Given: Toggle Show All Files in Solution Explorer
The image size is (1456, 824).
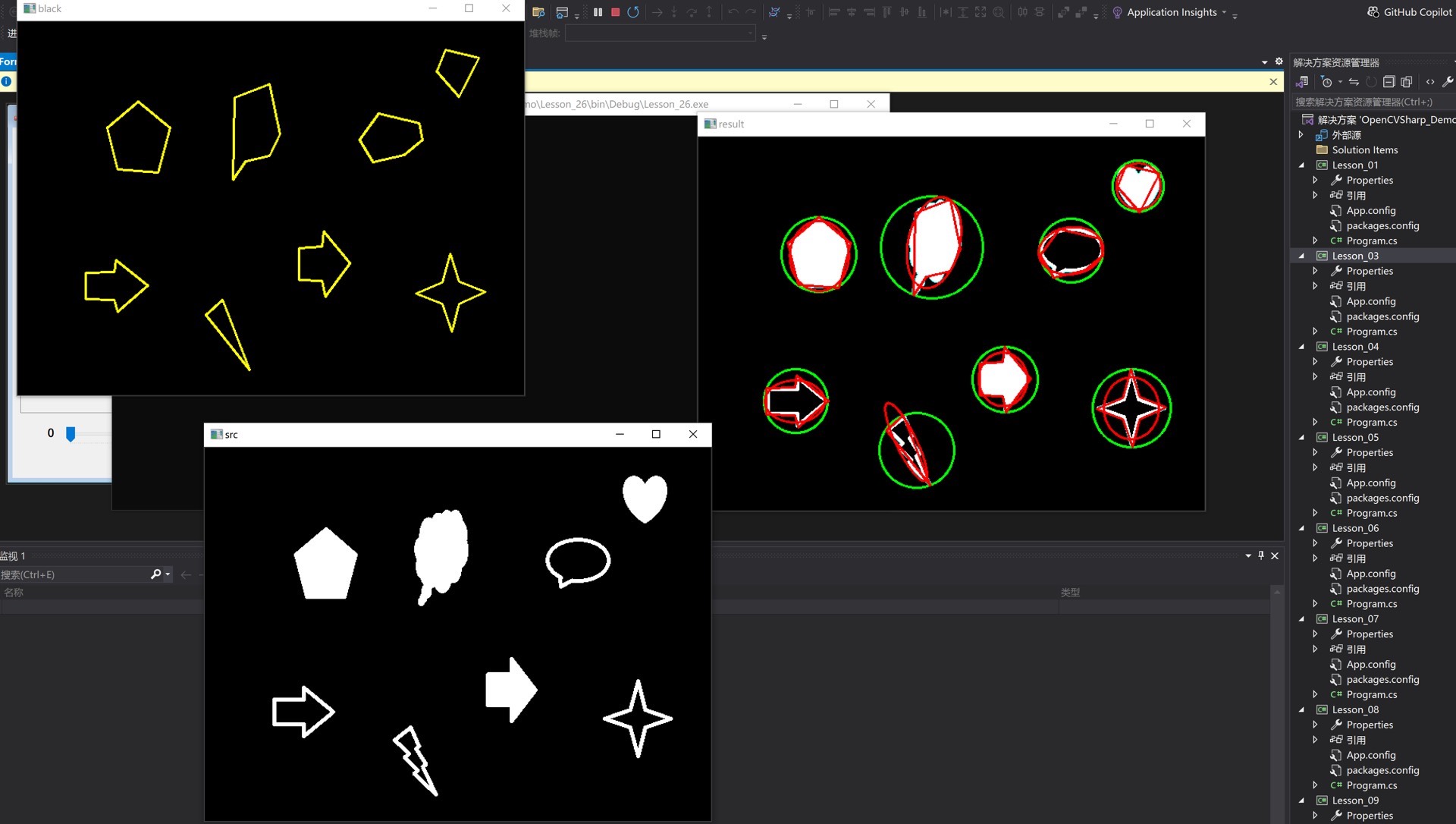Looking at the screenshot, I should click(x=1407, y=82).
